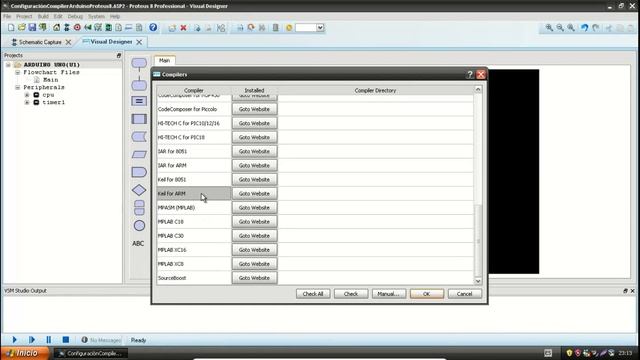Click the Check button
Image resolution: width=640 pixels, height=360 pixels.
pyautogui.click(x=351, y=294)
